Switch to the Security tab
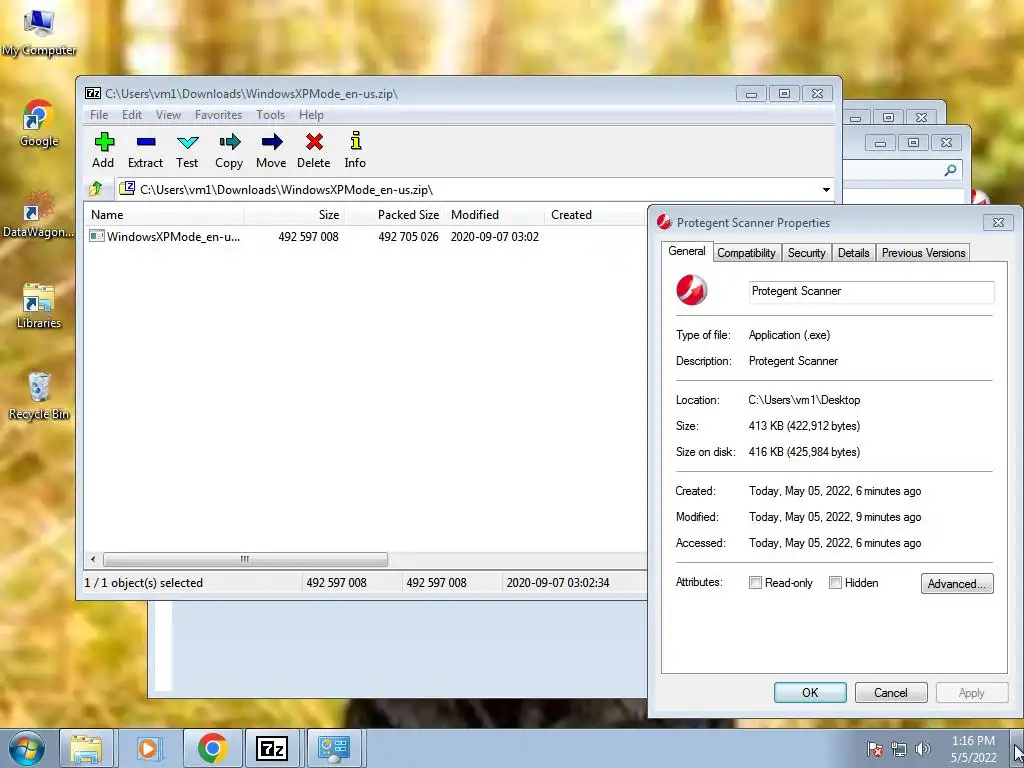 (x=807, y=253)
